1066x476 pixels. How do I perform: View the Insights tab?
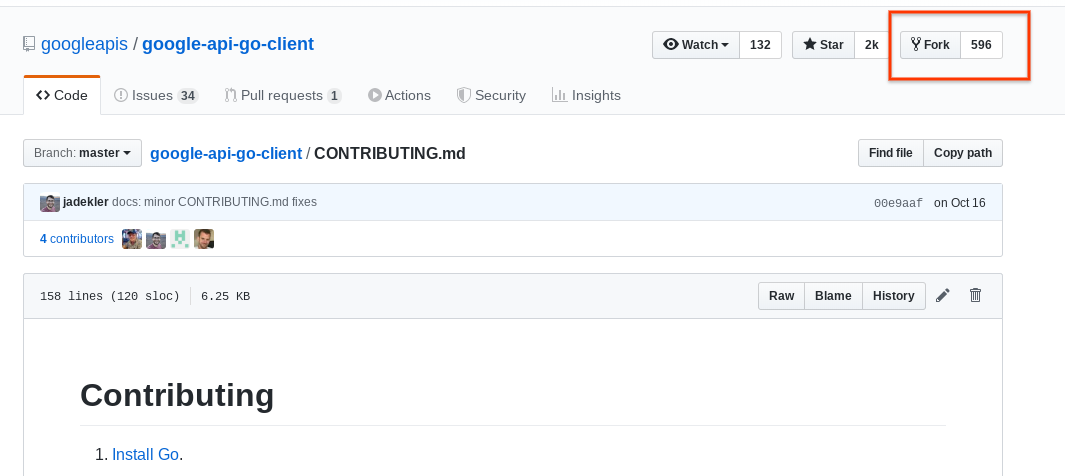pyautogui.click(x=586, y=96)
